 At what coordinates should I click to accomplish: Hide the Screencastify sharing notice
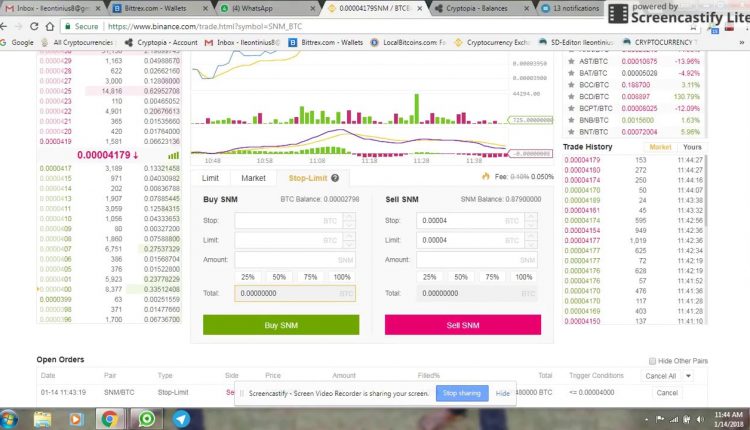(x=502, y=393)
